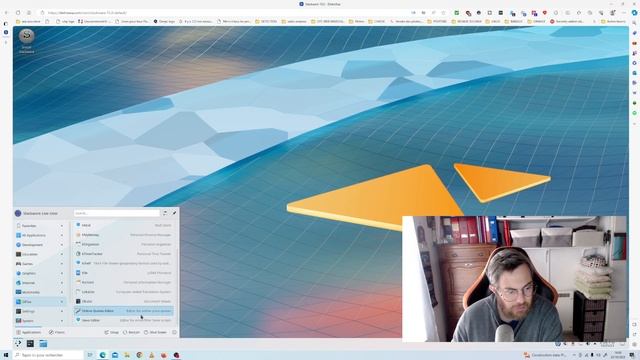Viewport: 640px width, 360px height.
Task: Click the Windows Start button
Action: click(x=6, y=355)
